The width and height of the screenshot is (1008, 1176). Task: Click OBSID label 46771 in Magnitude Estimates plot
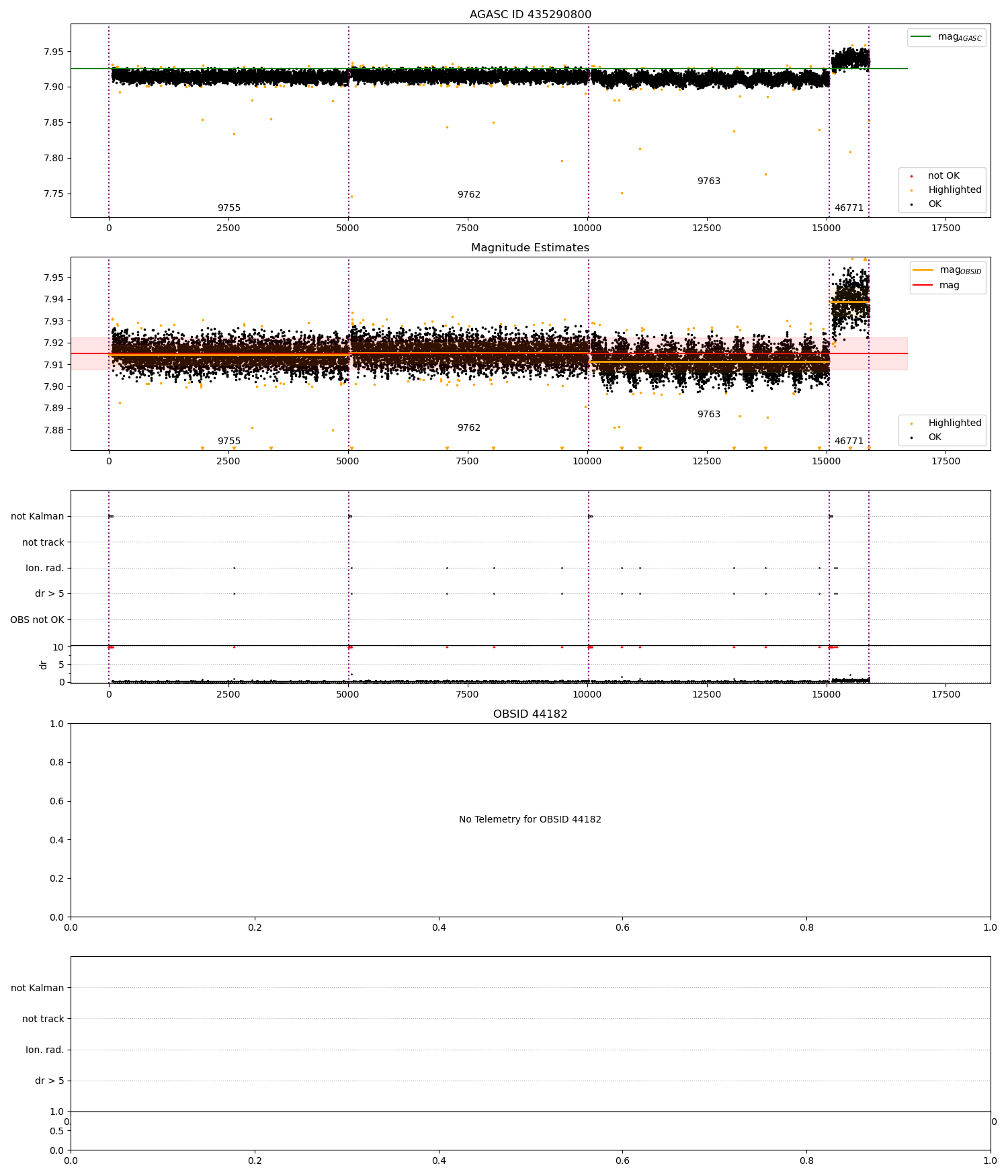pos(849,442)
